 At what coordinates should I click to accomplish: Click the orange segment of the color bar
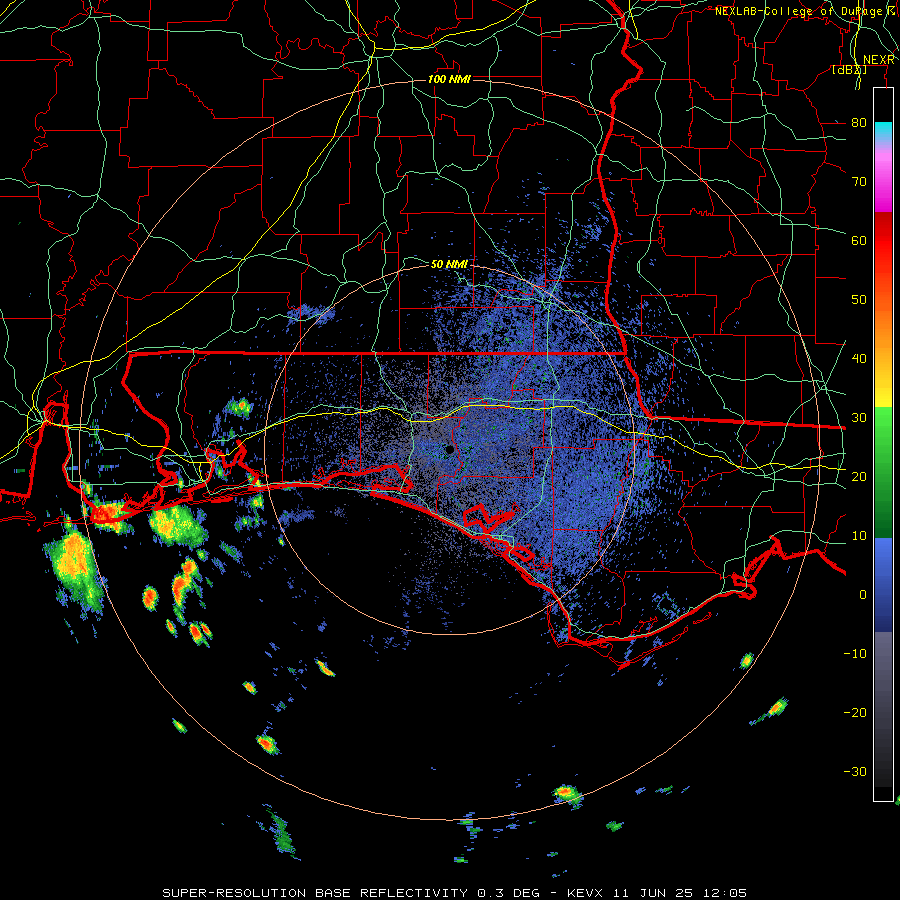click(883, 327)
